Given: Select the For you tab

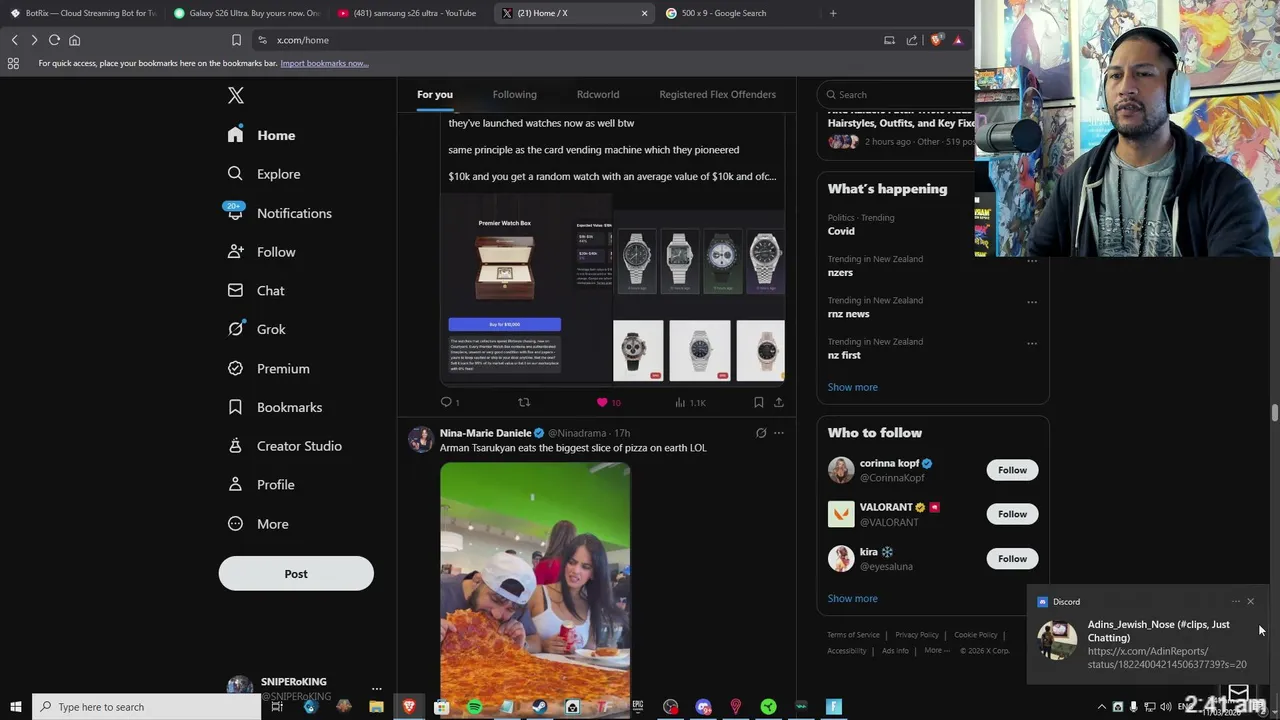Looking at the screenshot, I should (x=435, y=94).
